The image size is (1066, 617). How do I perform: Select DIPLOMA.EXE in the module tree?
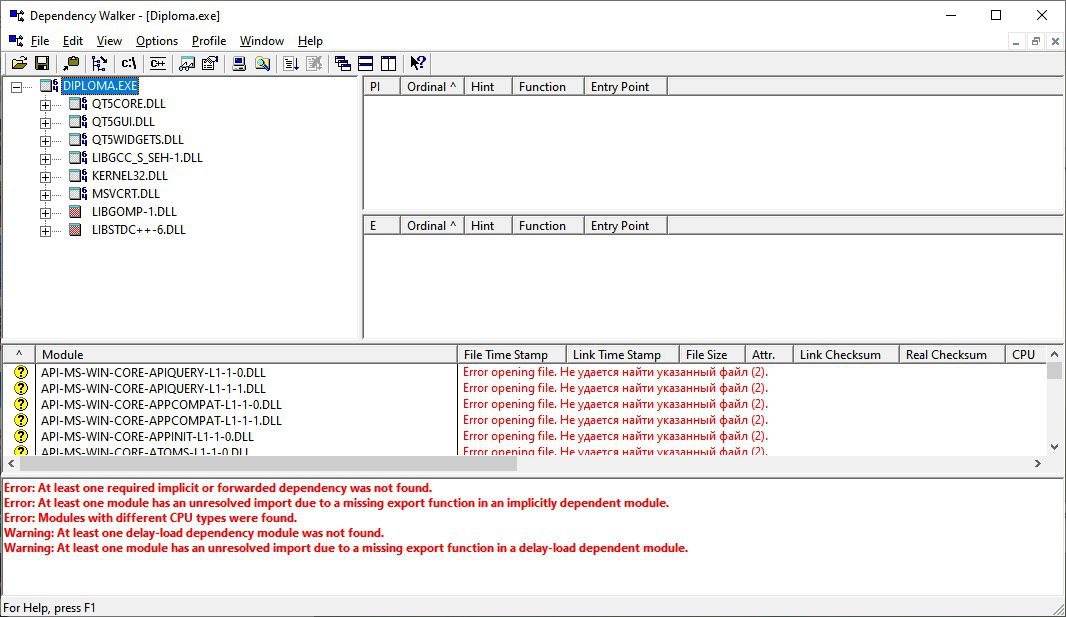[x=100, y=86]
